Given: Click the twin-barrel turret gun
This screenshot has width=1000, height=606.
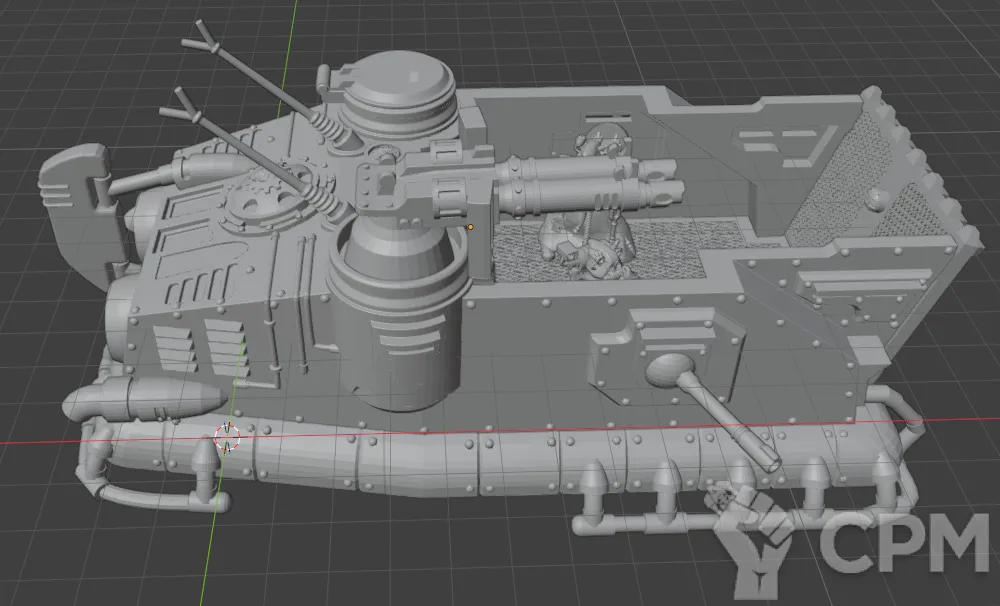Looking at the screenshot, I should (588, 183).
